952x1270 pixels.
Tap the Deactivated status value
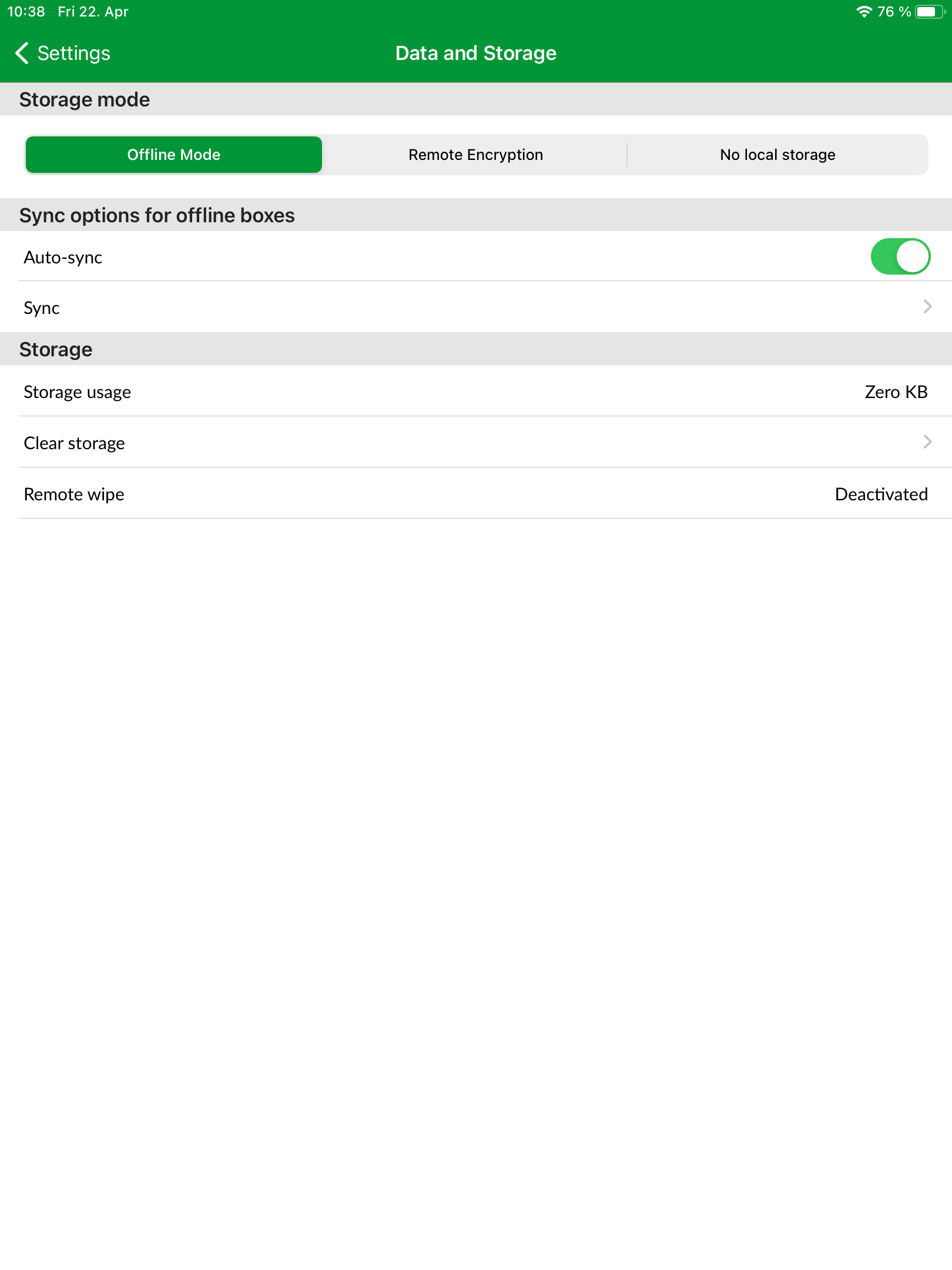coord(881,494)
